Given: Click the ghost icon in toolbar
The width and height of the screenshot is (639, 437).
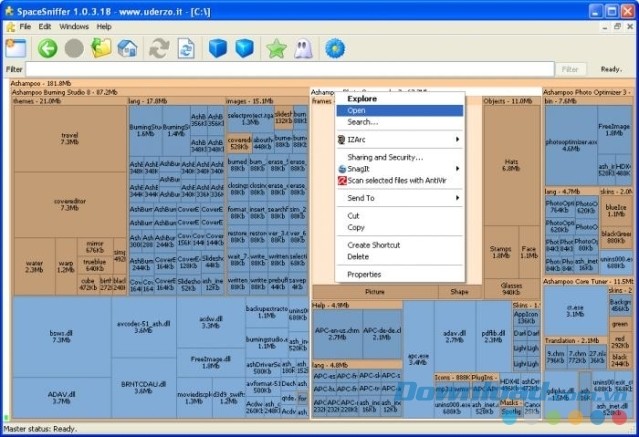Looking at the screenshot, I should click(x=303, y=48).
